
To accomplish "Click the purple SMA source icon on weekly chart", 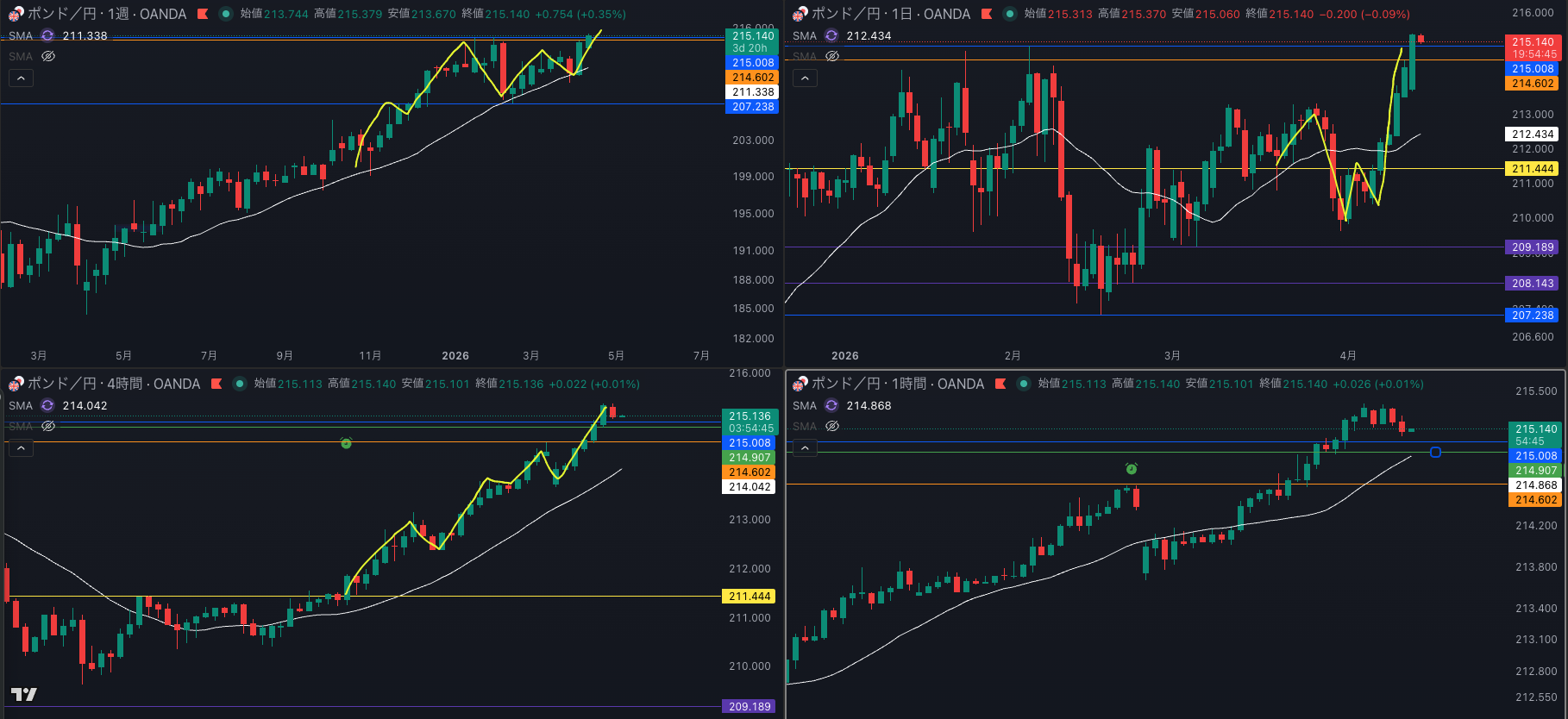I will click(47, 35).
